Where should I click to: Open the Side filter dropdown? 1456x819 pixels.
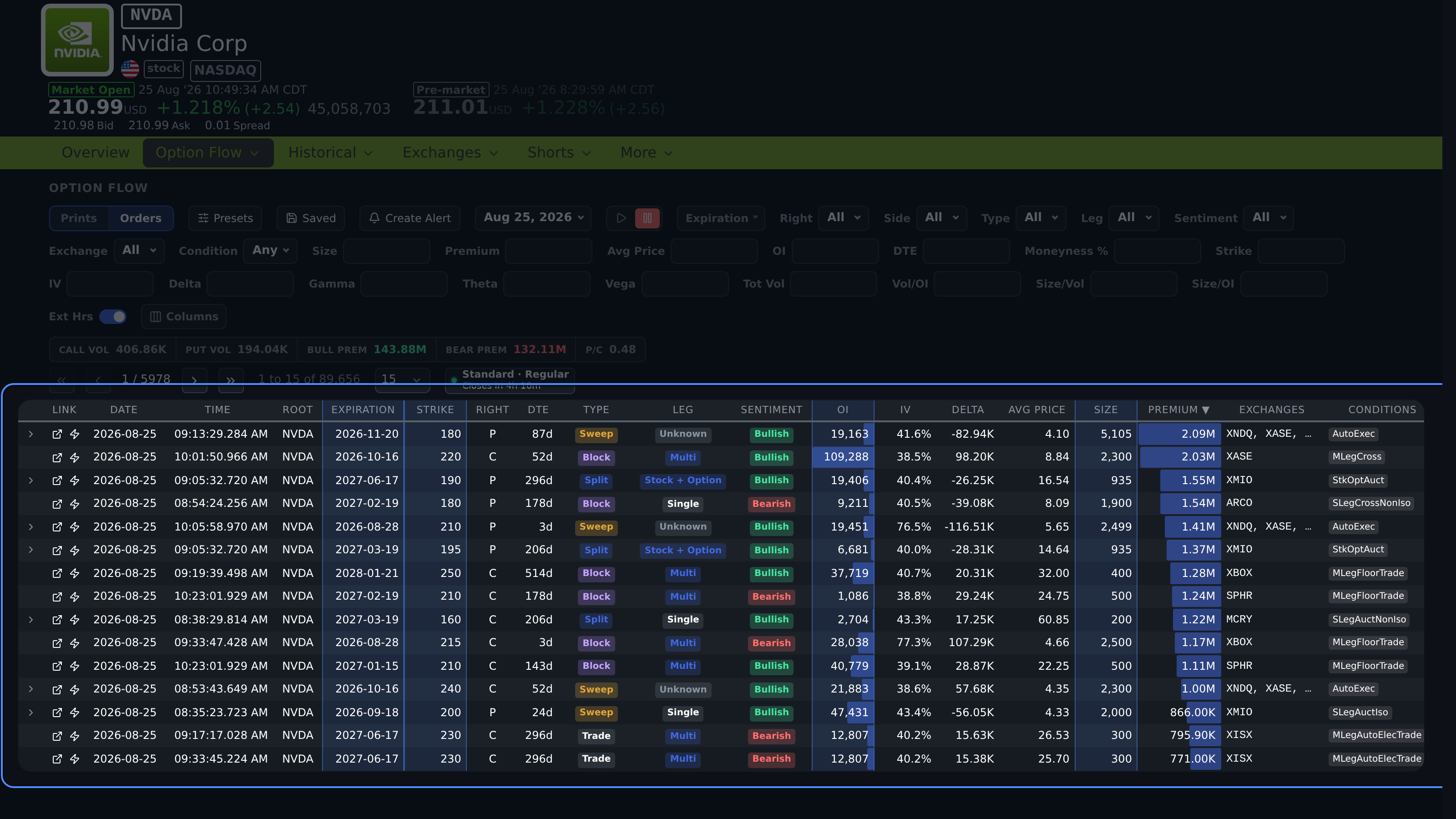tap(941, 217)
